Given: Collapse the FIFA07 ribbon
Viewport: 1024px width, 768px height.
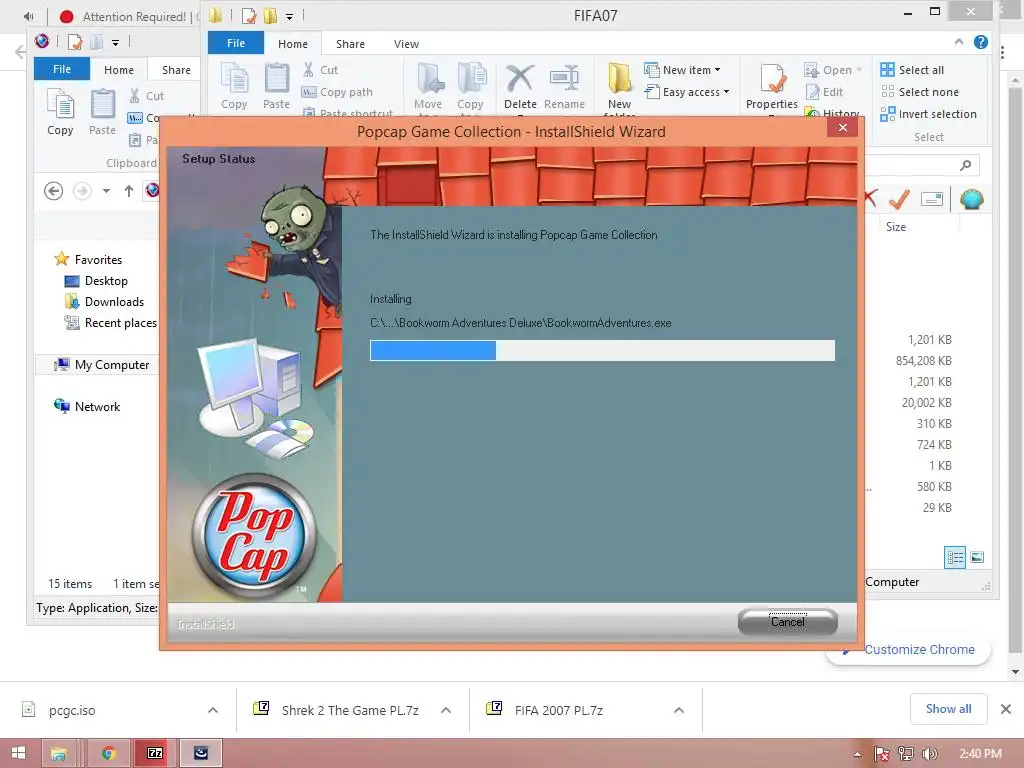Looking at the screenshot, I should click(959, 42).
